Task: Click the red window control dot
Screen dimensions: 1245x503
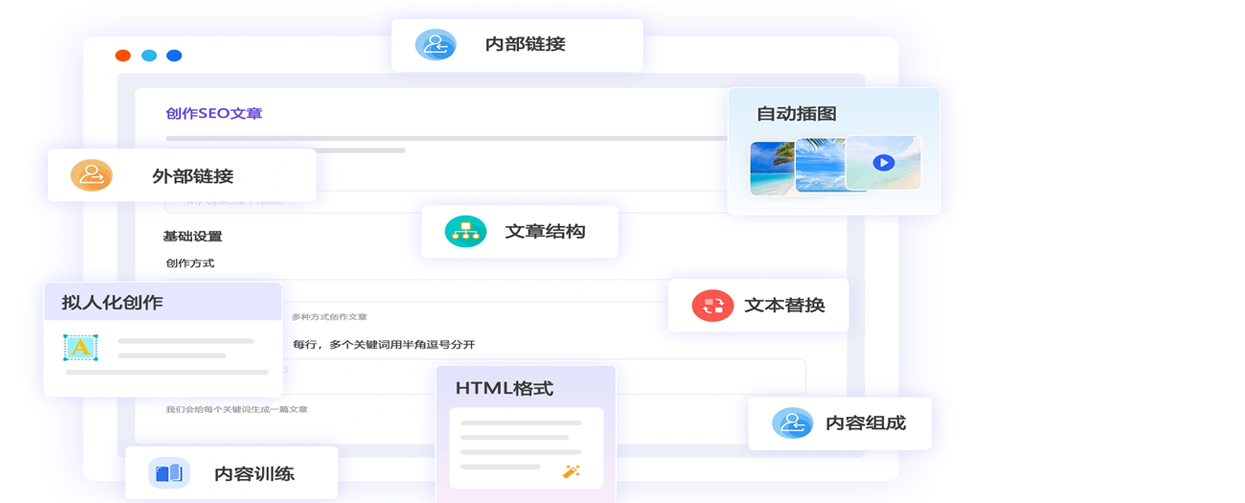Action: point(123,56)
